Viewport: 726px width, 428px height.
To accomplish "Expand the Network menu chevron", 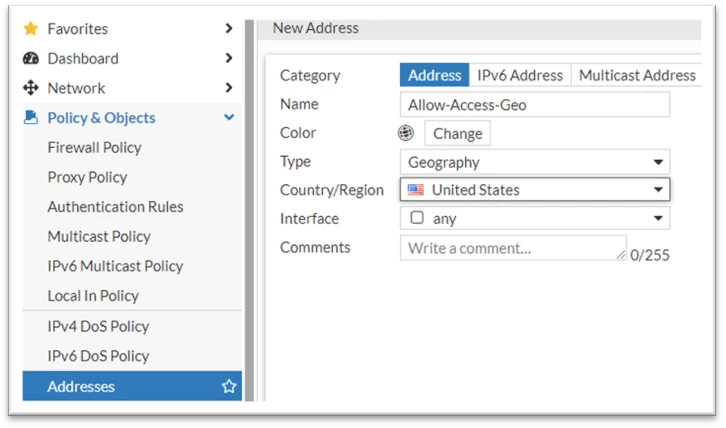I will point(229,87).
